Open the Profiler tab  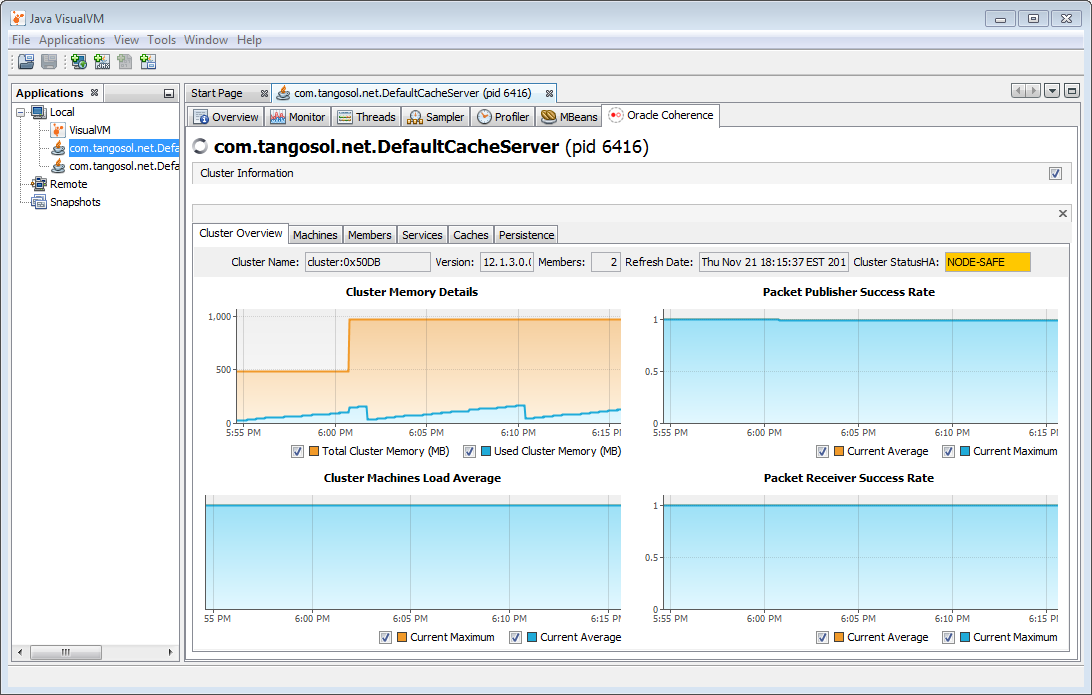(x=503, y=117)
